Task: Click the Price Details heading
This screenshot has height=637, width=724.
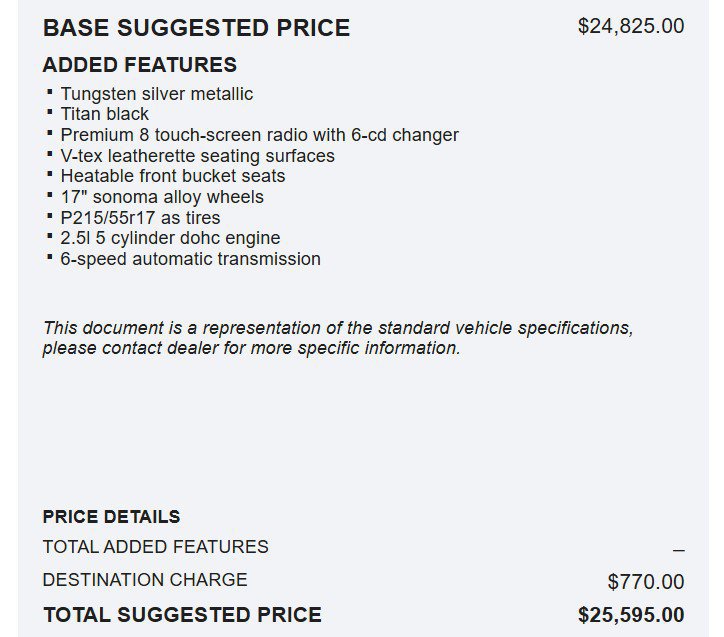Action: 111,517
